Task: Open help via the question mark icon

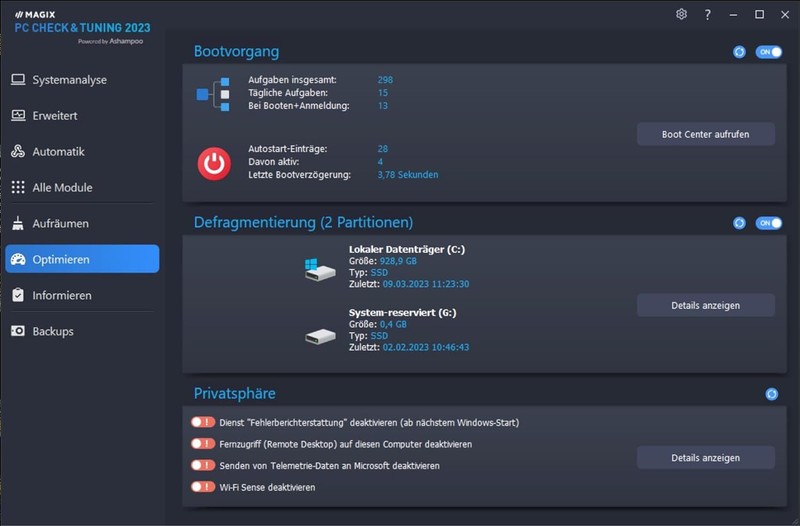Action: [708, 15]
